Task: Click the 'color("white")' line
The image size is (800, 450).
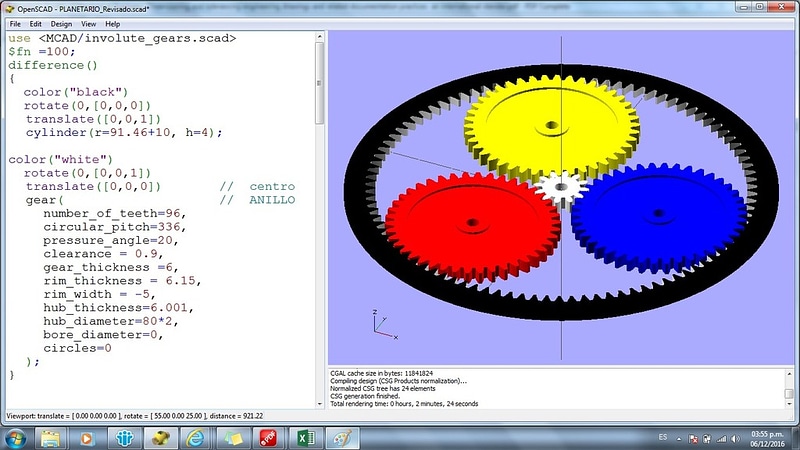Action: (61, 160)
